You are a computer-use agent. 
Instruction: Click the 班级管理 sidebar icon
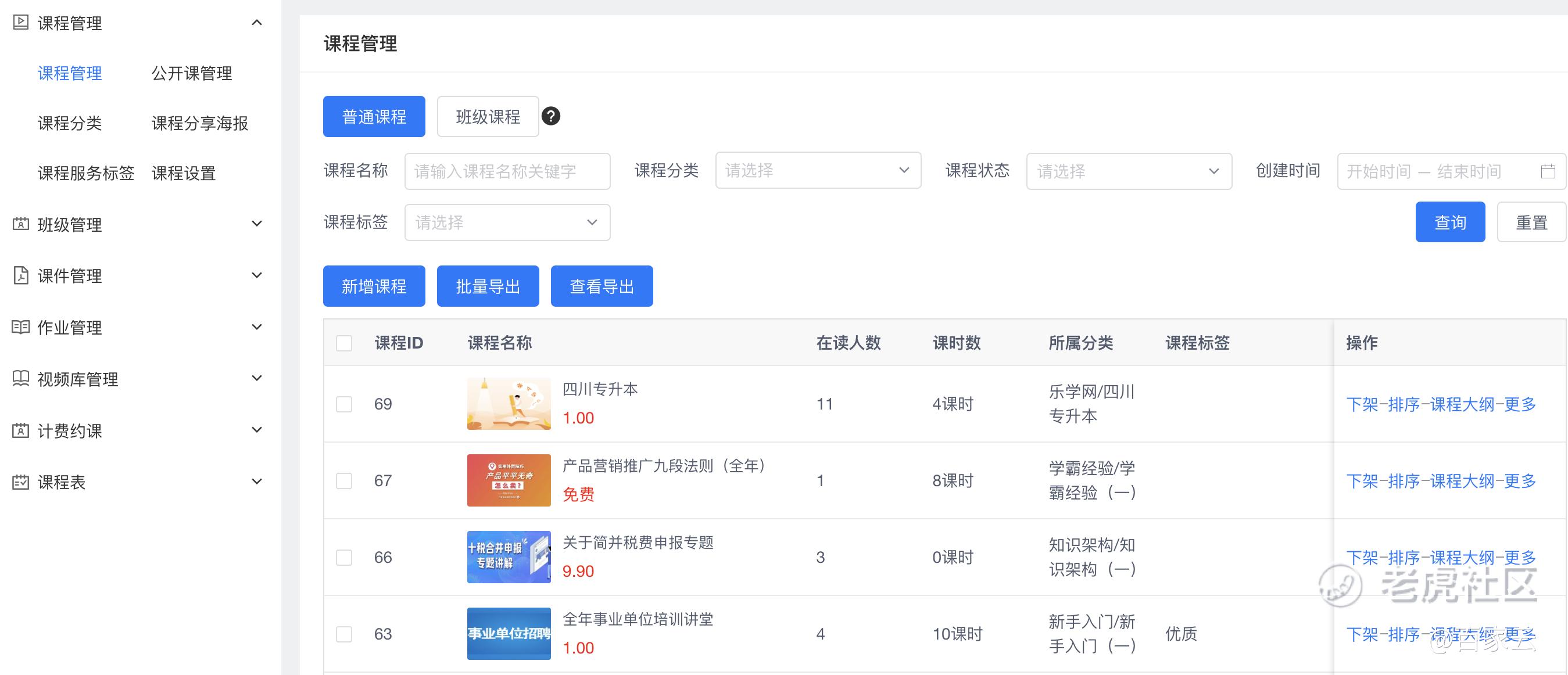coord(21,224)
